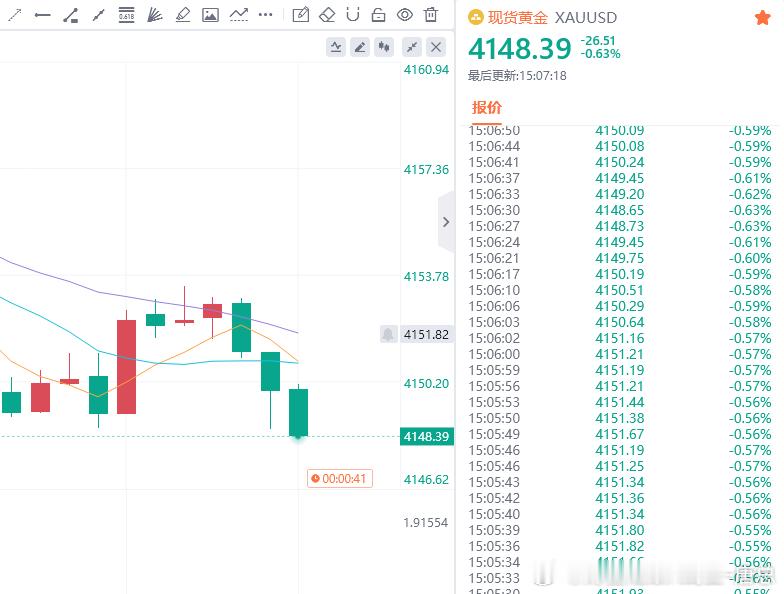Click the -26.51 change value

point(598,40)
